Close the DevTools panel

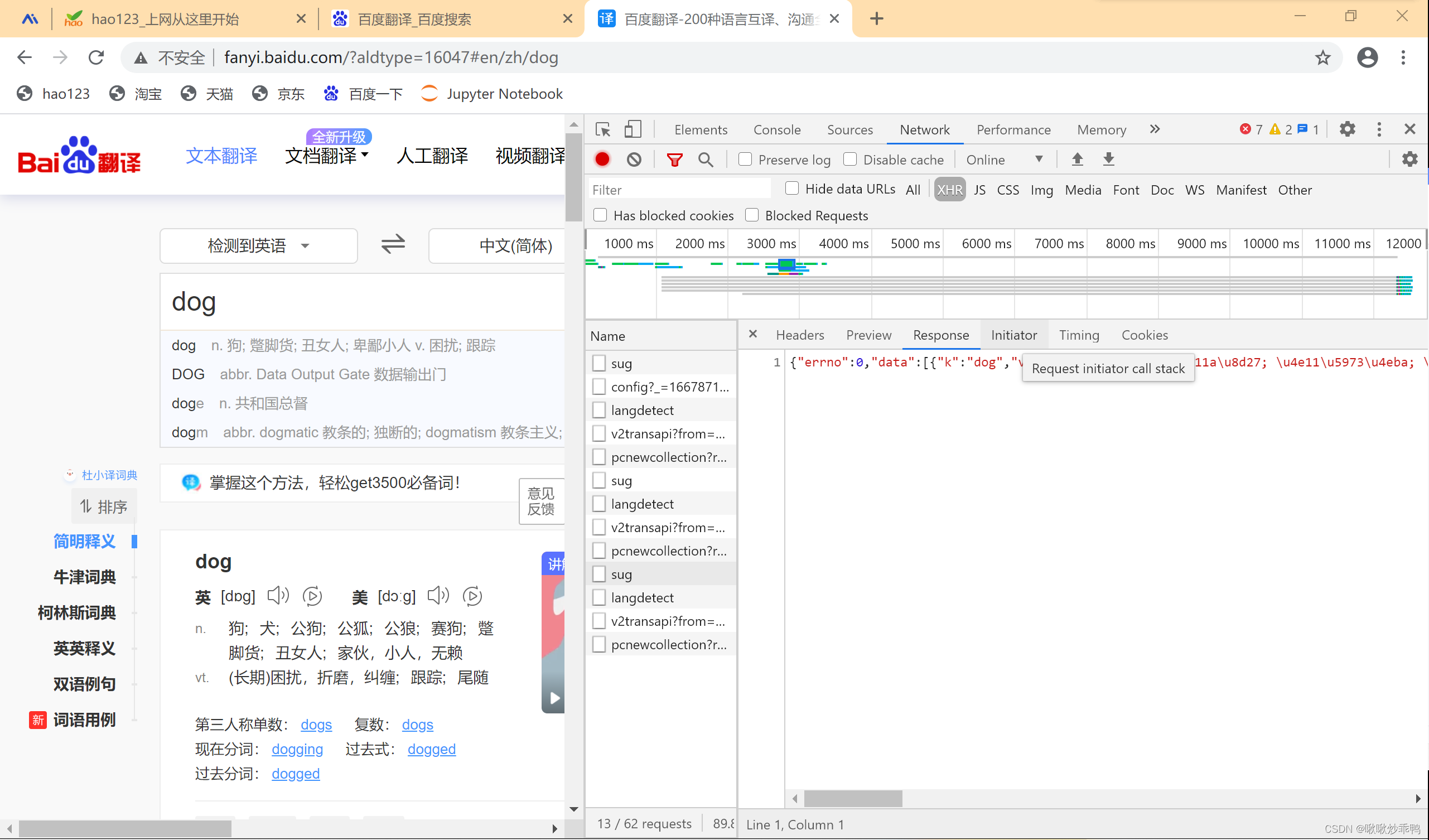[x=1409, y=129]
